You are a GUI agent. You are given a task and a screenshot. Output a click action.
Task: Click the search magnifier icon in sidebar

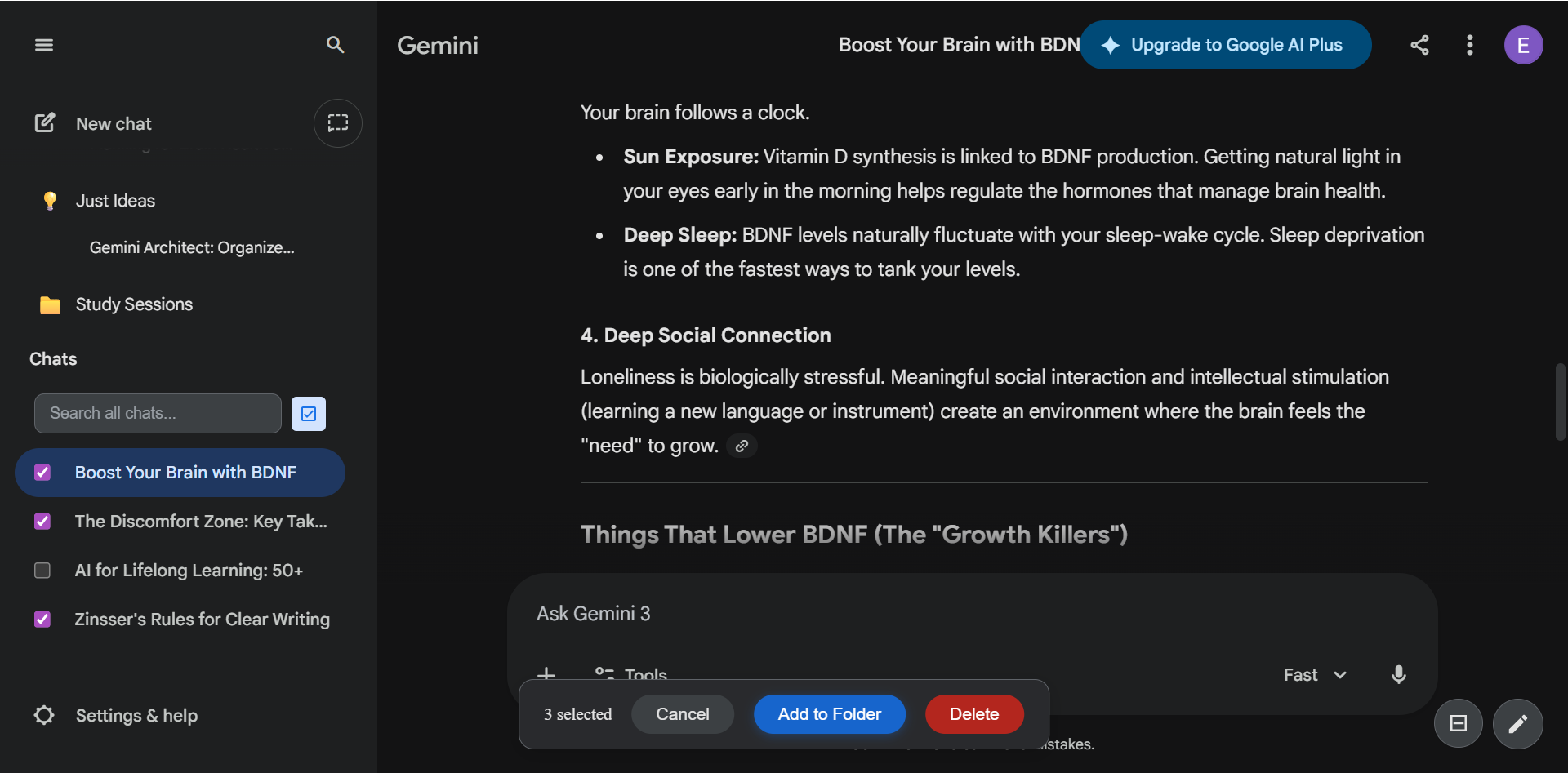[335, 45]
